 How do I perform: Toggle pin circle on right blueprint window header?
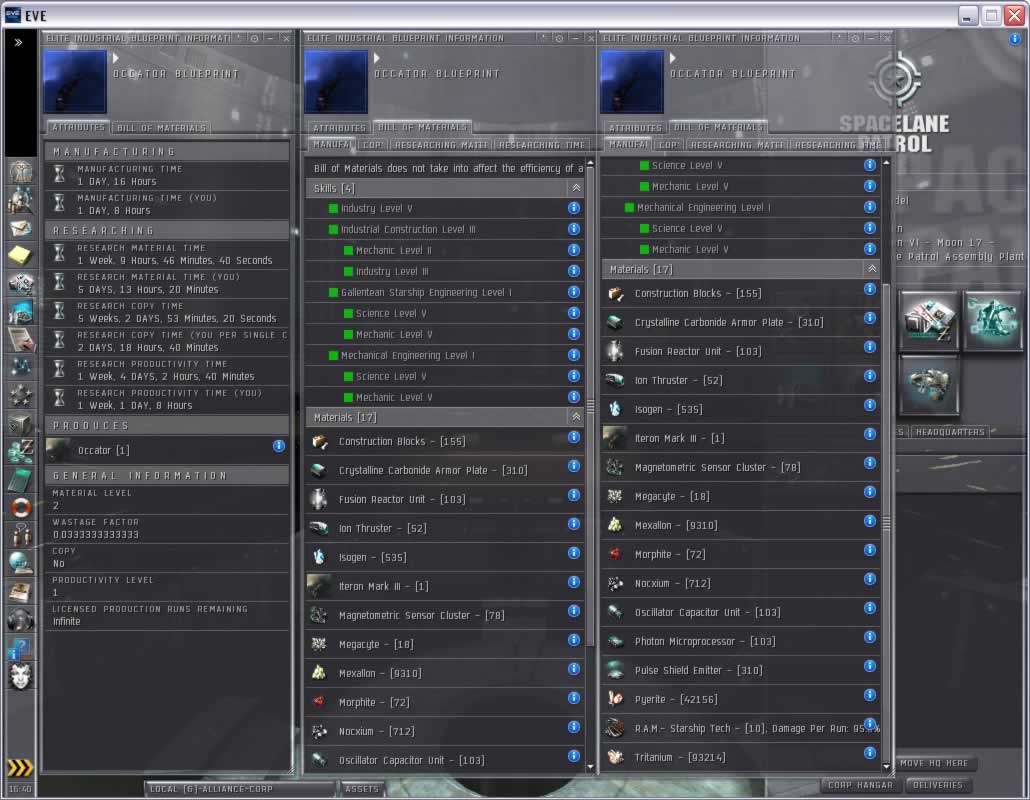[855, 38]
